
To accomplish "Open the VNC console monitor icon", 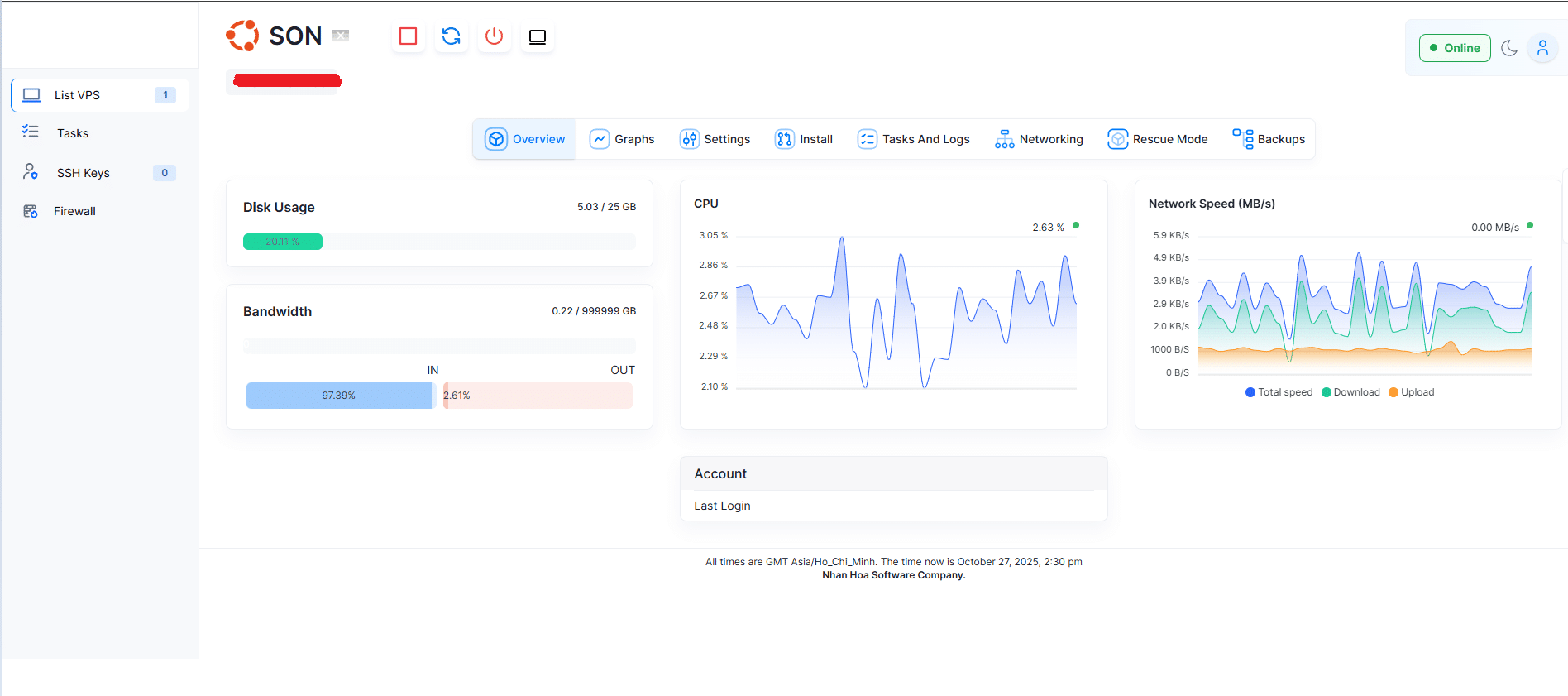I will click(538, 36).
